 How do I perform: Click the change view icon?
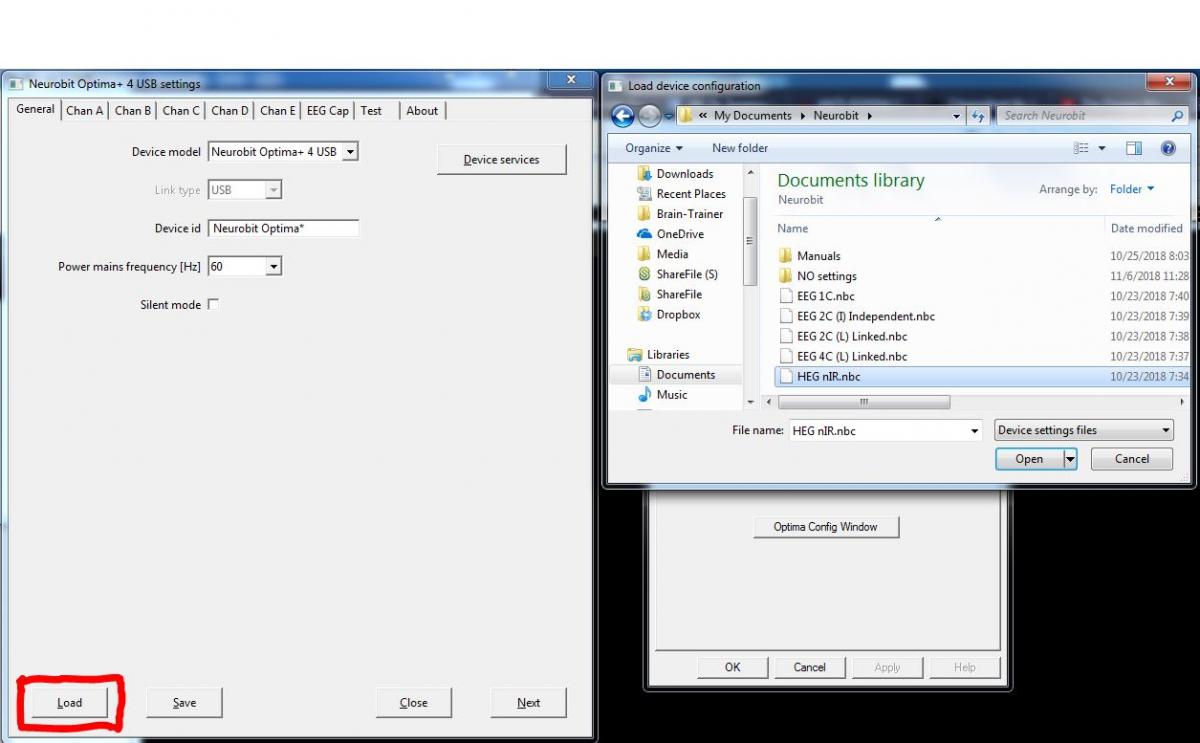[x=1081, y=148]
